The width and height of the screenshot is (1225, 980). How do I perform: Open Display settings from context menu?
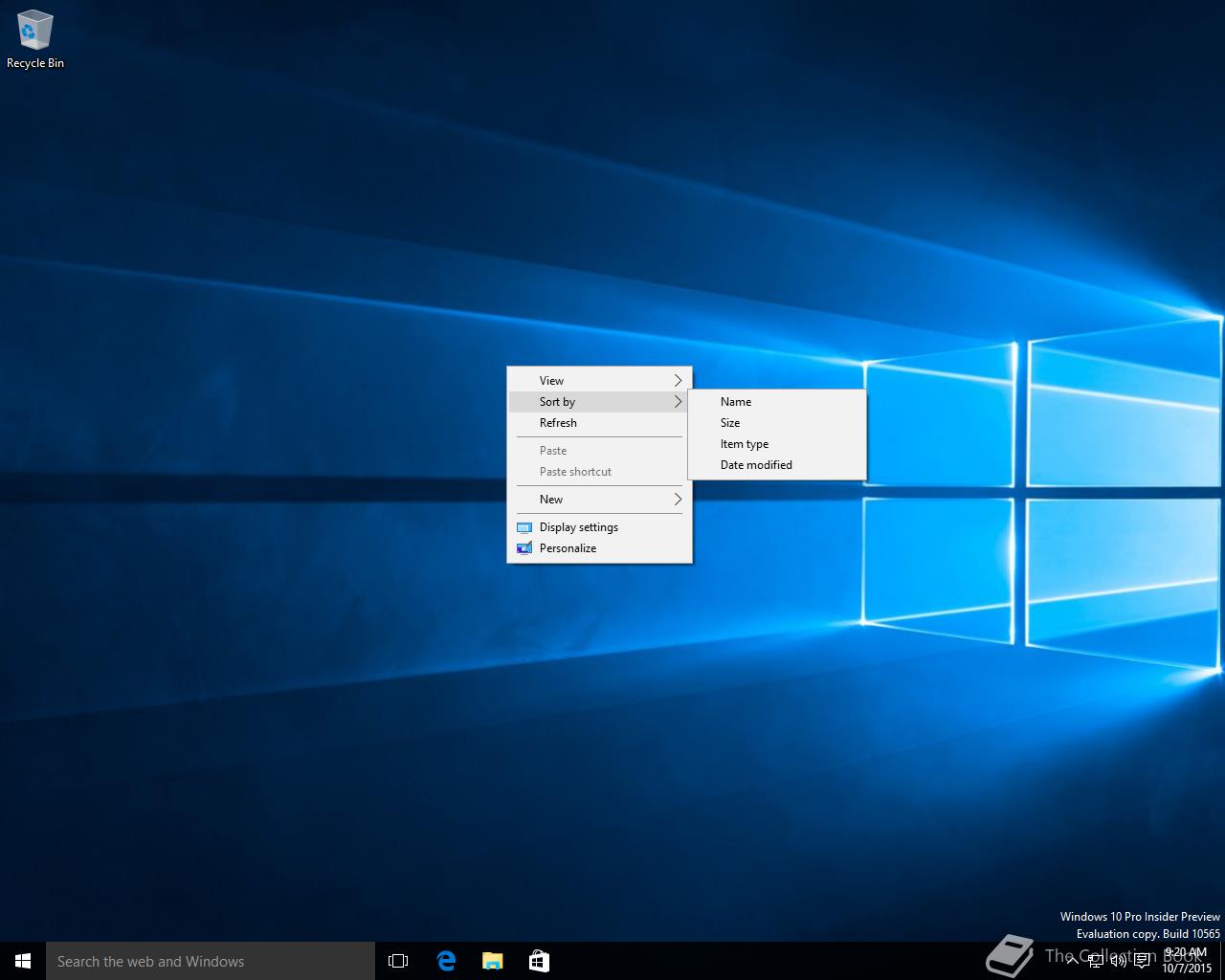(599, 526)
